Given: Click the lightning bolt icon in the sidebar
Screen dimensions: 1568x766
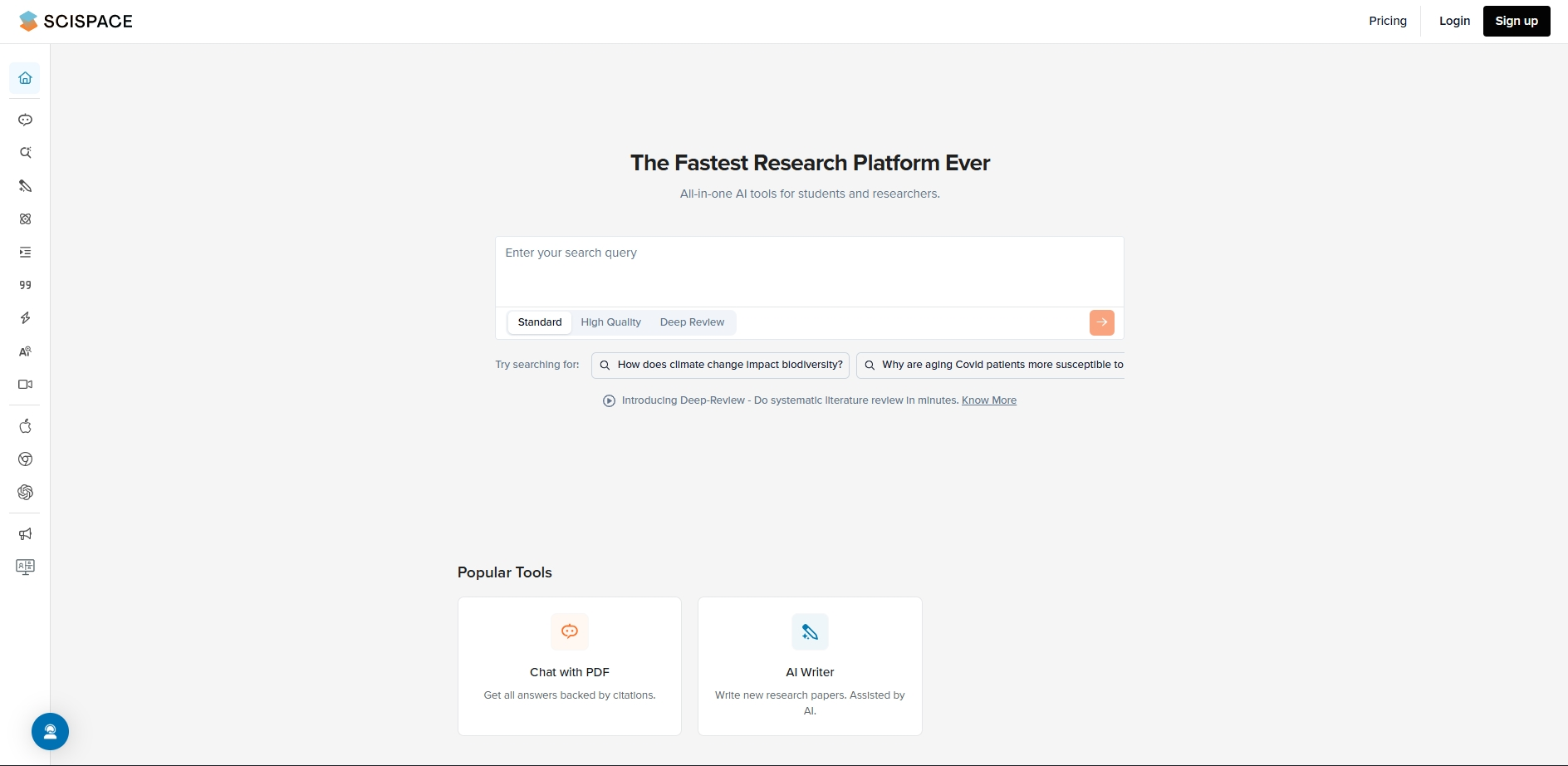Looking at the screenshot, I should (25, 318).
